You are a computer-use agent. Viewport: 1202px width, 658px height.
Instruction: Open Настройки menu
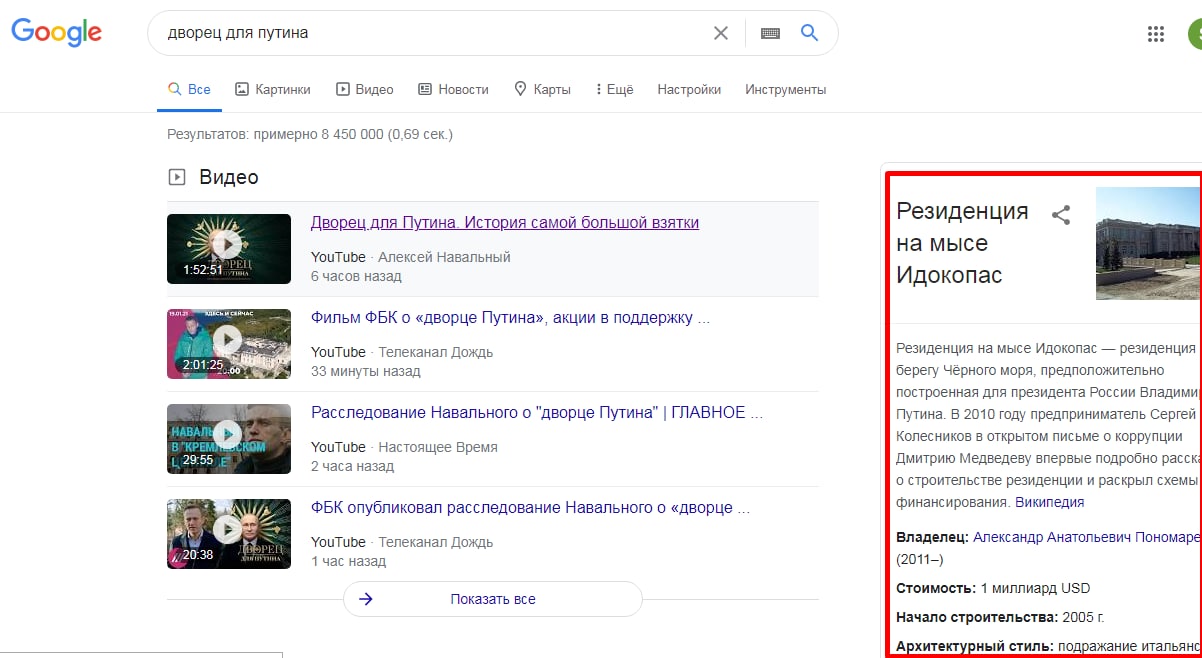[689, 89]
